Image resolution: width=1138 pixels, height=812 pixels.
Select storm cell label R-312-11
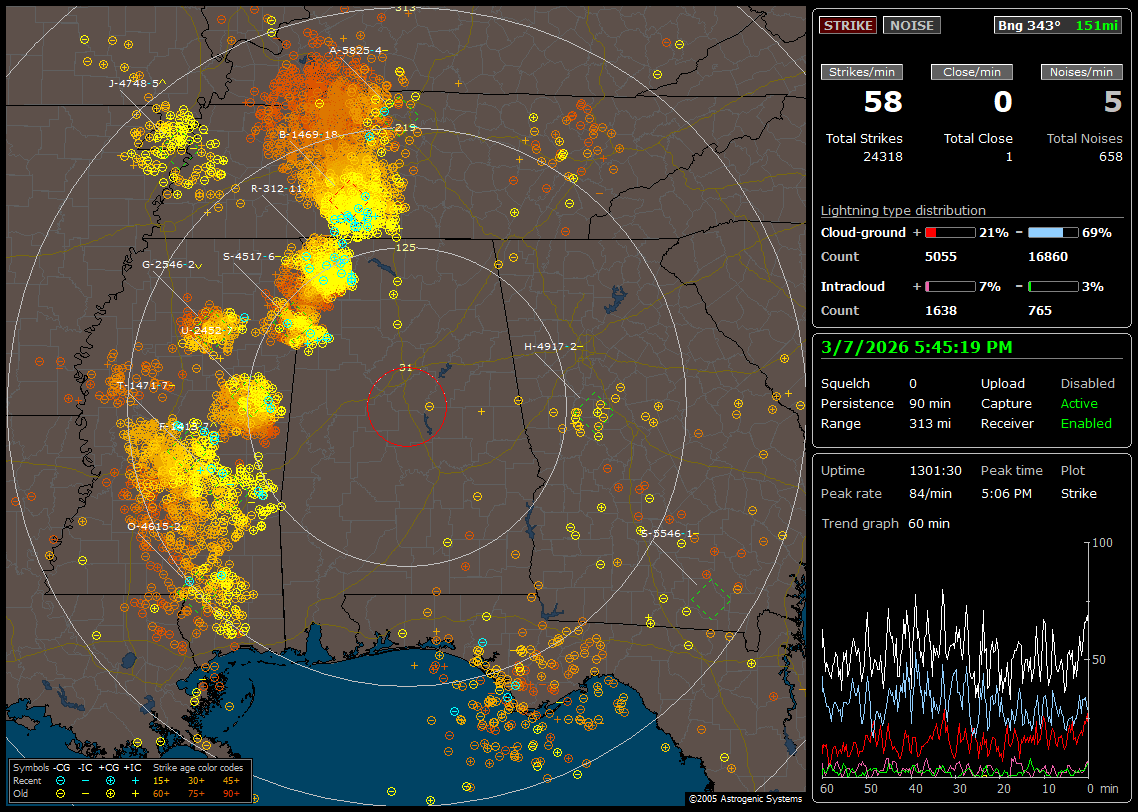point(276,188)
